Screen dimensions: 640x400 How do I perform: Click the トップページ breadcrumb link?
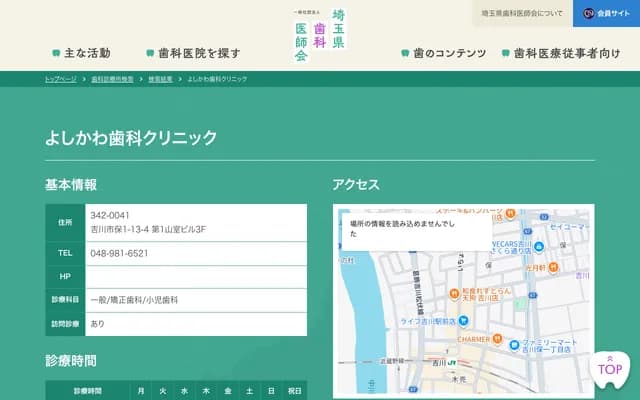click(x=60, y=78)
